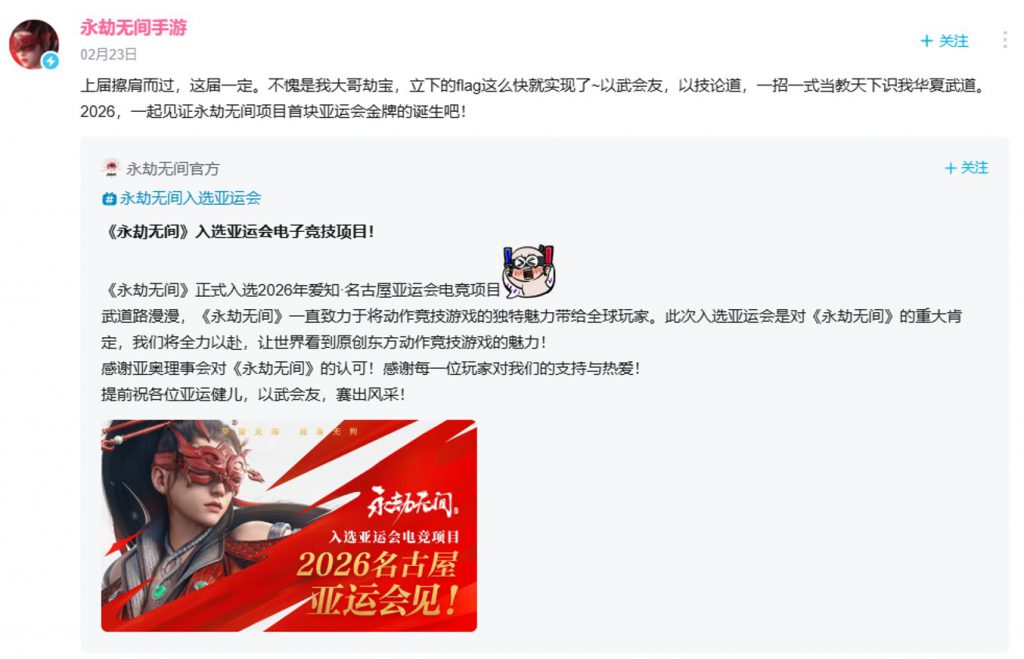
Task: Click the hashtag topic icon before 永劫无间入选亚运会
Action: [109, 199]
